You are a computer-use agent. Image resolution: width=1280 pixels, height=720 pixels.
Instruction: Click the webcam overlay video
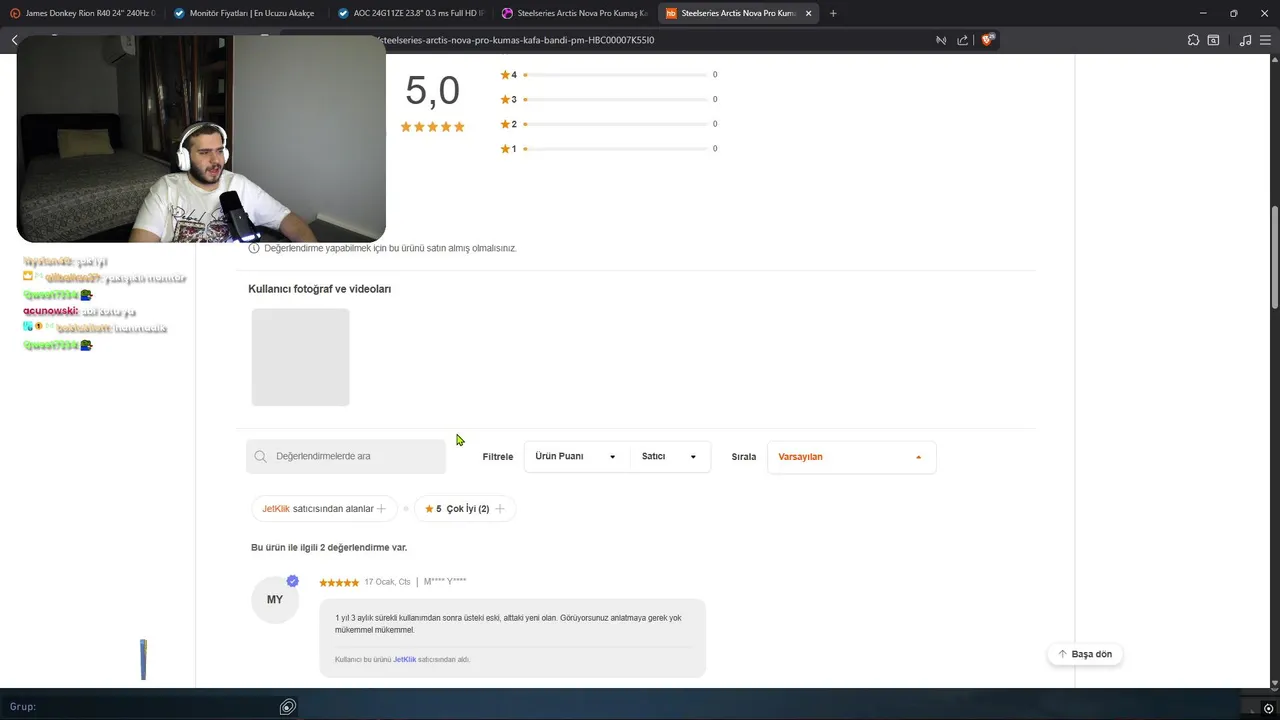point(201,139)
